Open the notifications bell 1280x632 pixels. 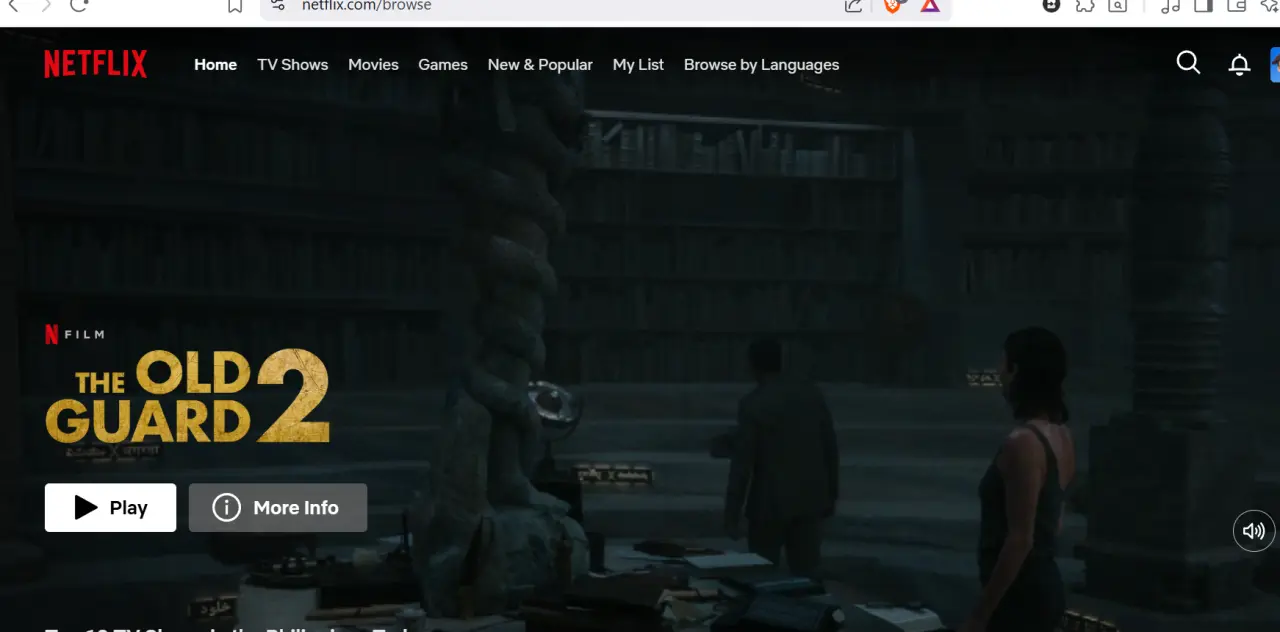point(1239,64)
